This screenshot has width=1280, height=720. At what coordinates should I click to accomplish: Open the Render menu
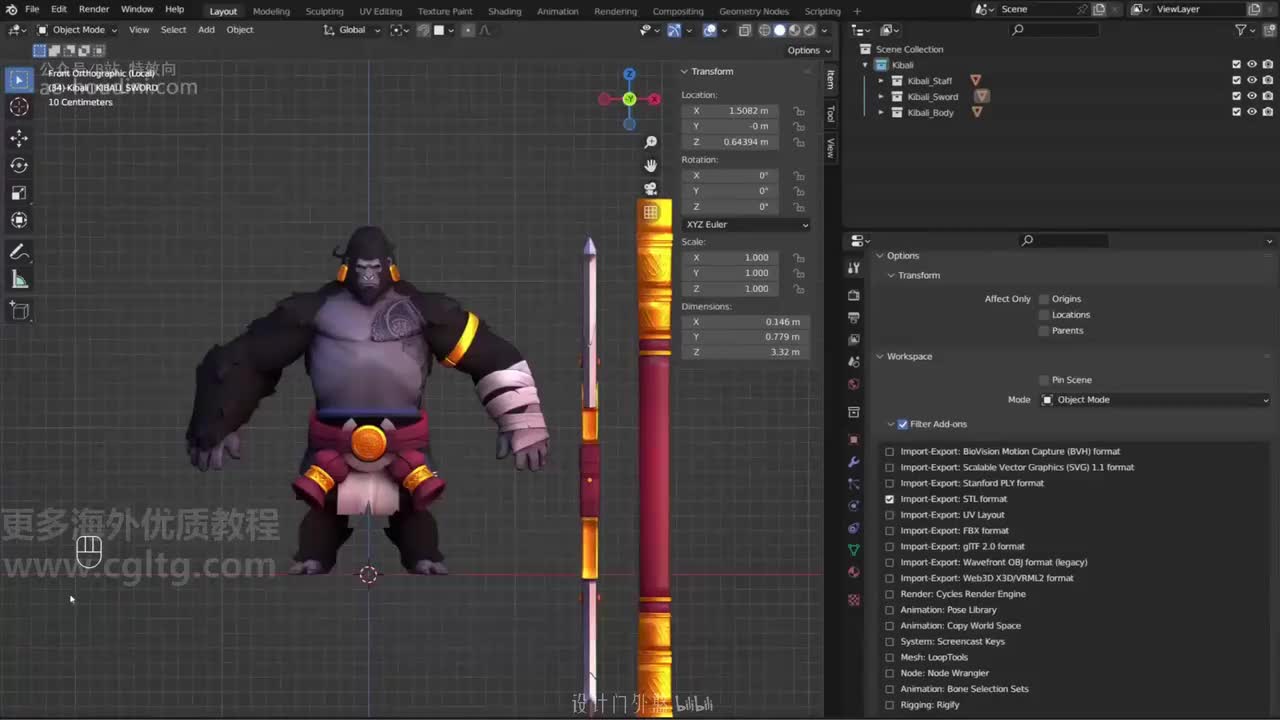(x=94, y=9)
